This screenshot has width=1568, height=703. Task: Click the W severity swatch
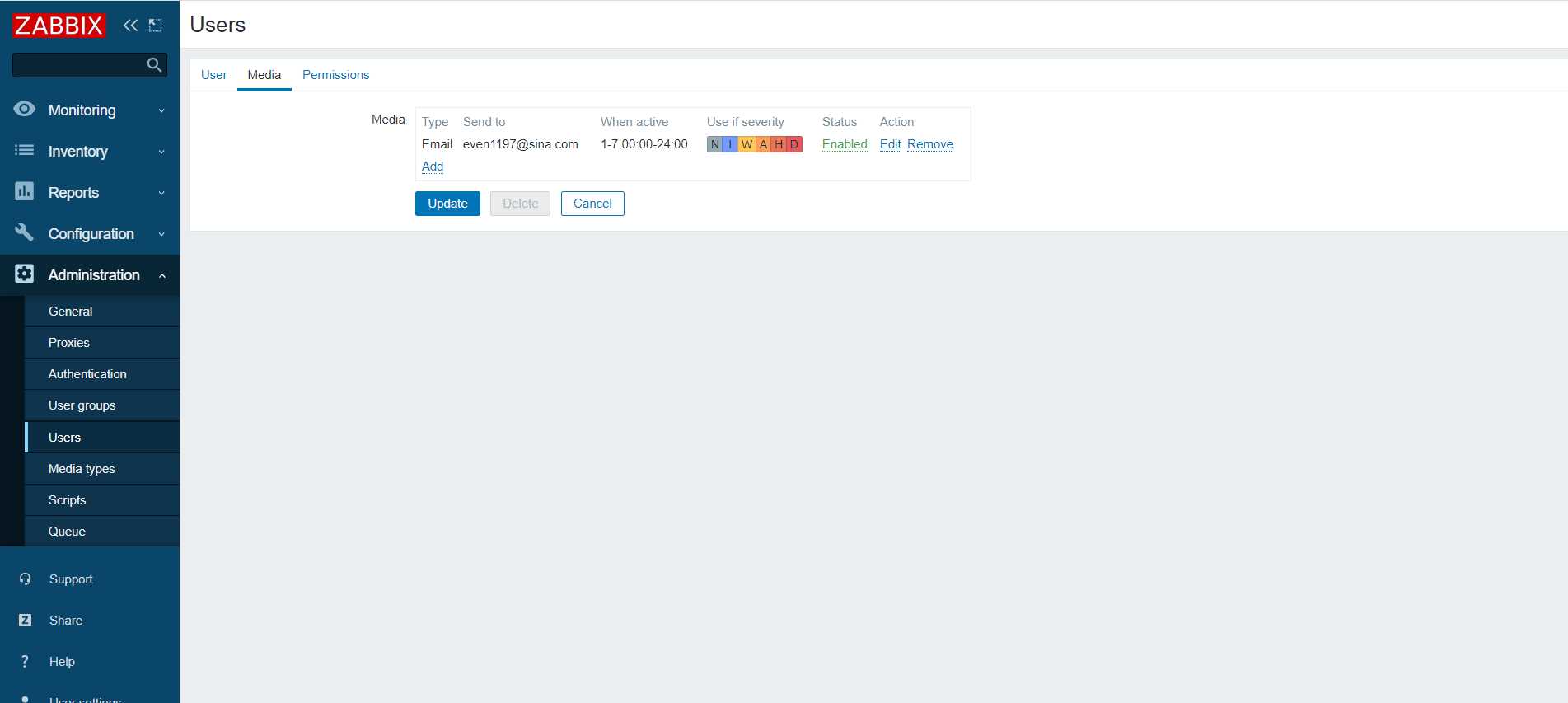coord(747,144)
